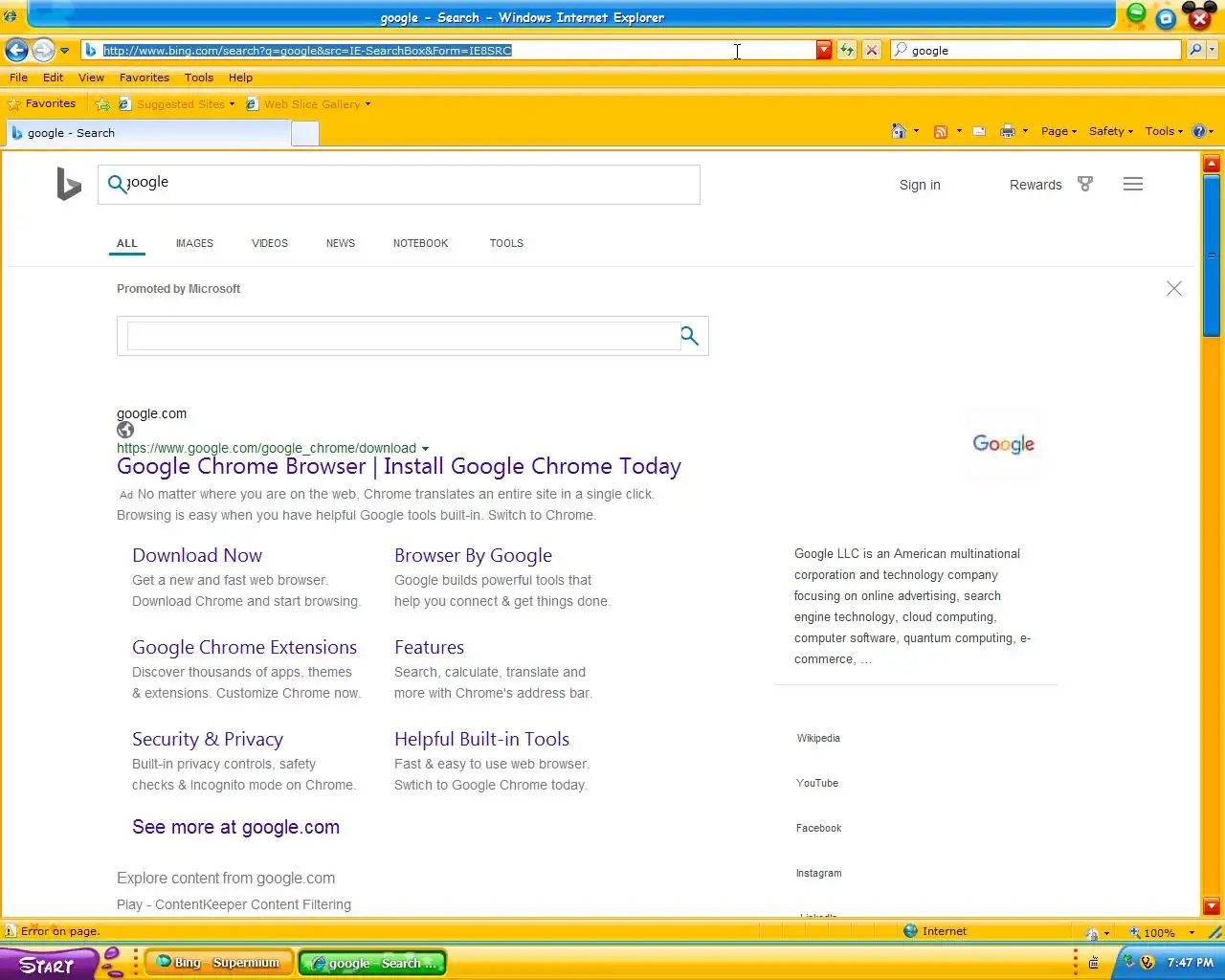1225x980 pixels.
Task: Open the Favorites star button
Action: pyautogui.click(x=41, y=103)
